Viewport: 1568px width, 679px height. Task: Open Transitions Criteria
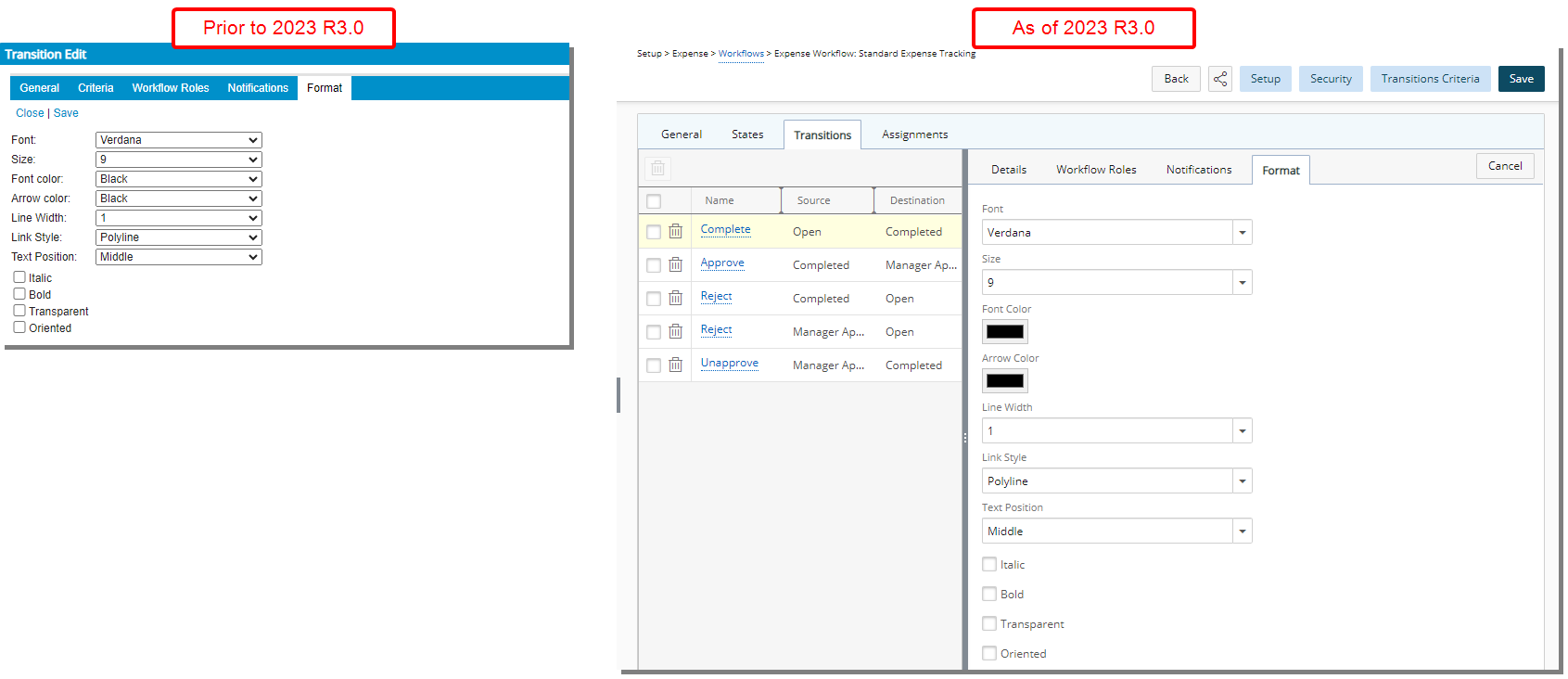click(1430, 79)
